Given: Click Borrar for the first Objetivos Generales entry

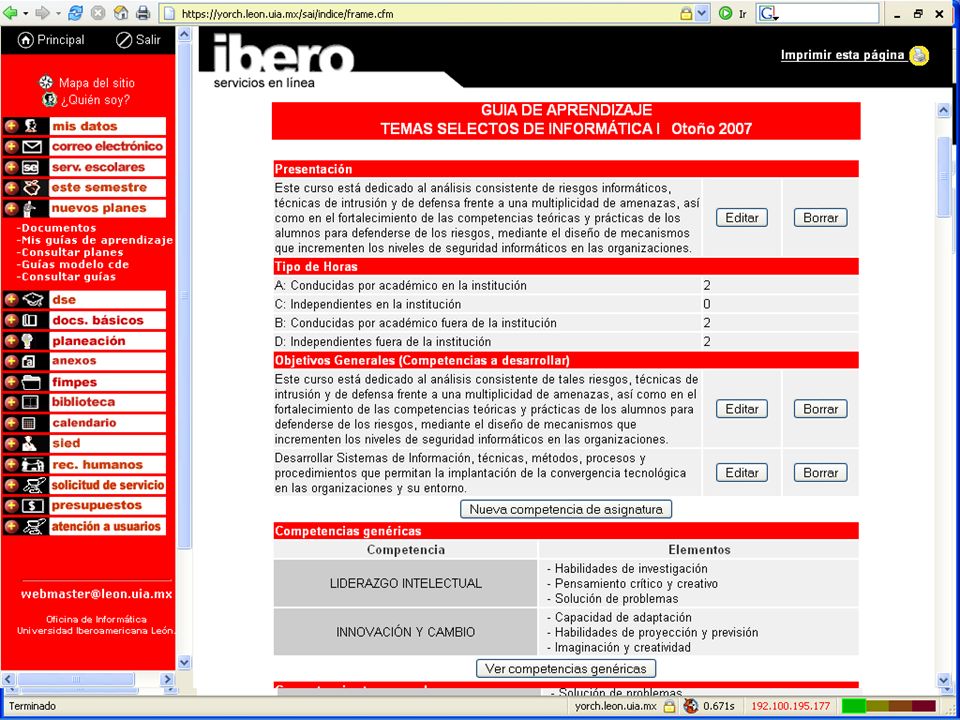Looking at the screenshot, I should tap(820, 409).
